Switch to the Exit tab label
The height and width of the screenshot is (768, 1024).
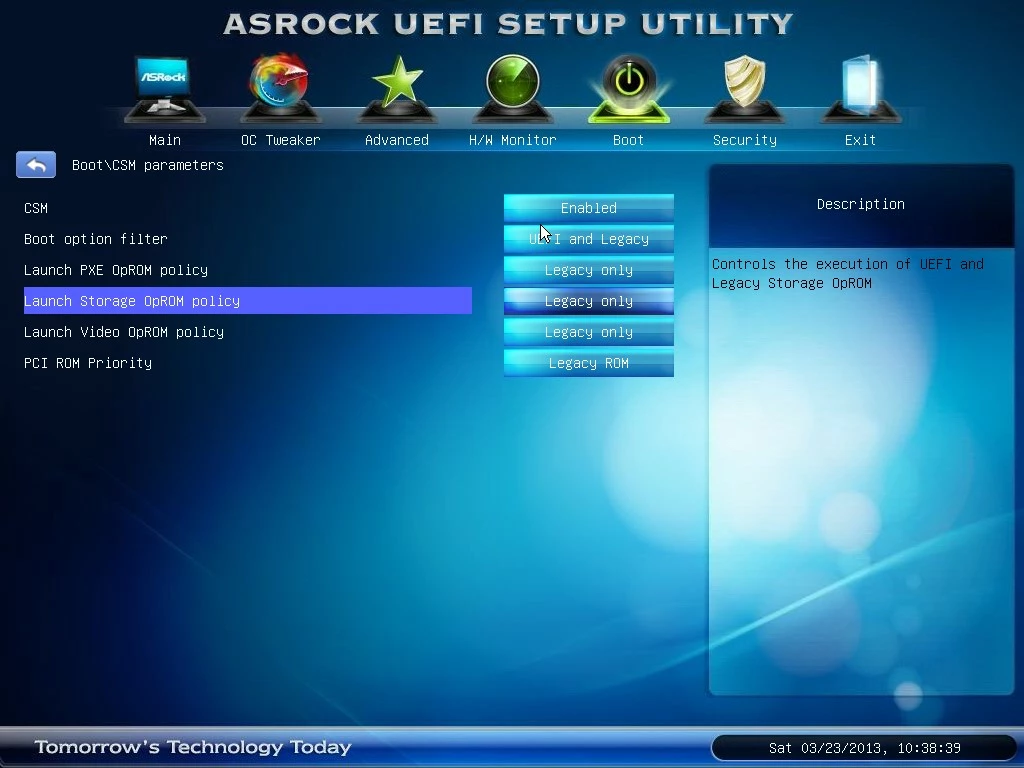[860, 140]
